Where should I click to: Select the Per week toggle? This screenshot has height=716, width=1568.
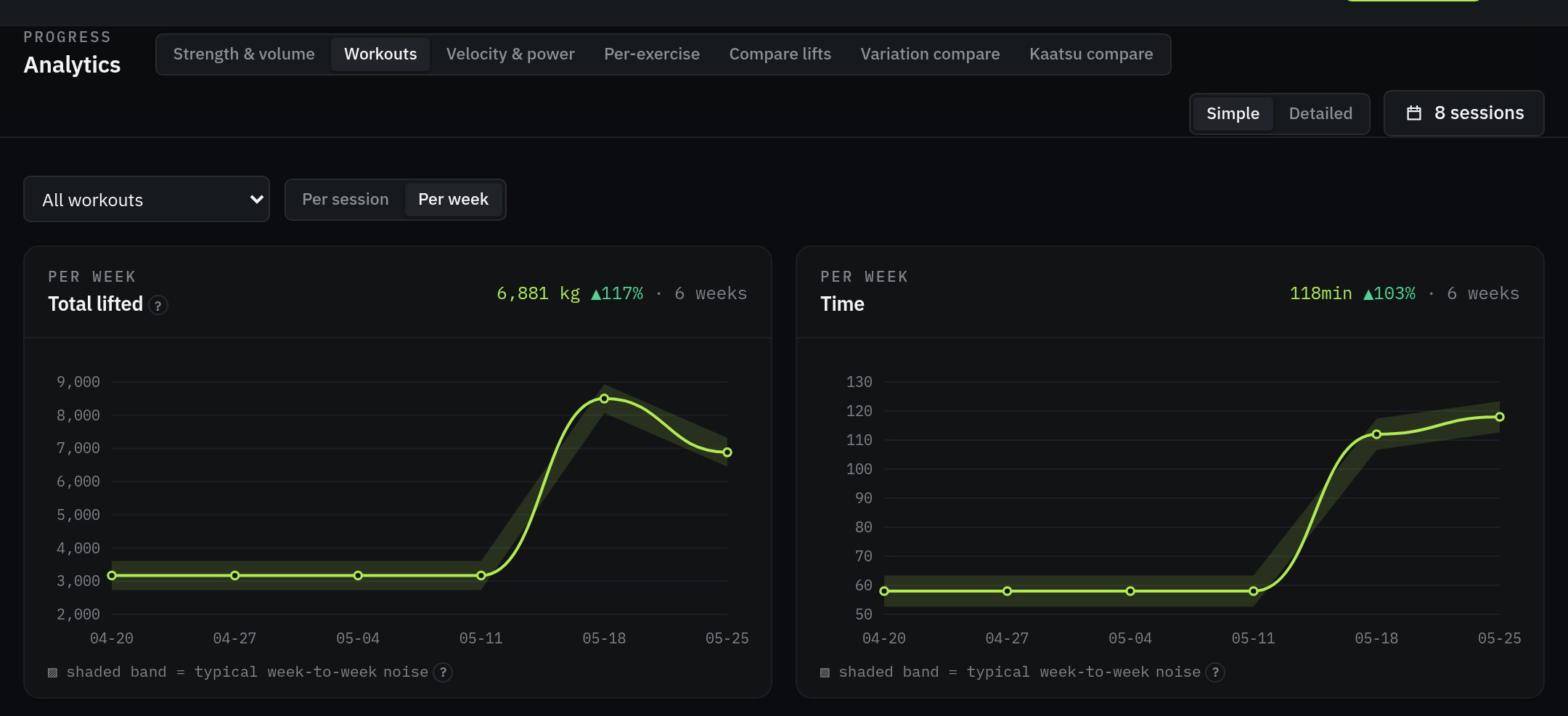453,200
